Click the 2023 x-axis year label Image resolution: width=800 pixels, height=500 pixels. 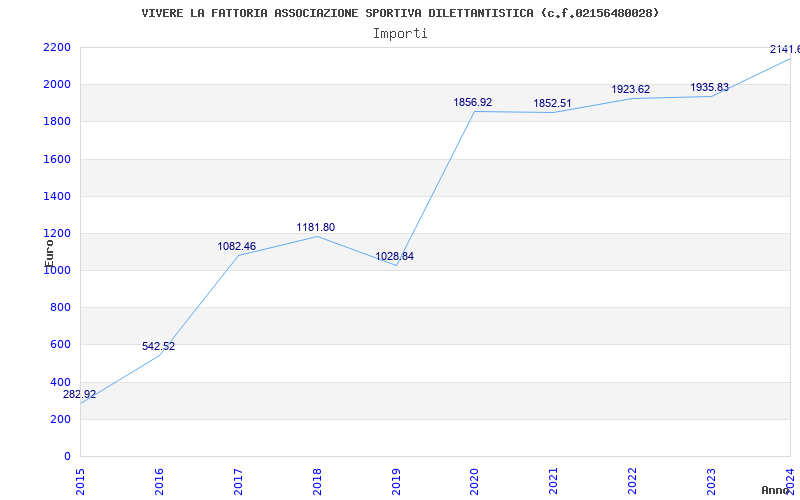point(711,482)
